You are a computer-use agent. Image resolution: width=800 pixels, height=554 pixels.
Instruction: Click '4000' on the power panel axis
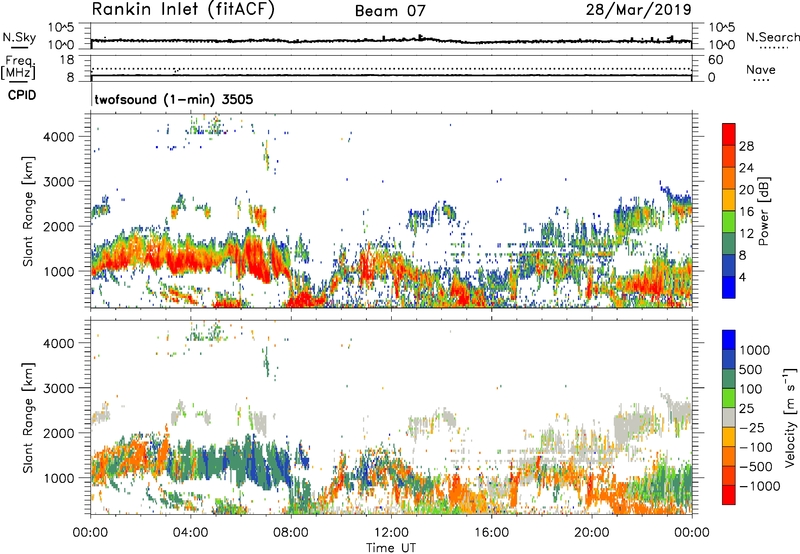point(59,137)
